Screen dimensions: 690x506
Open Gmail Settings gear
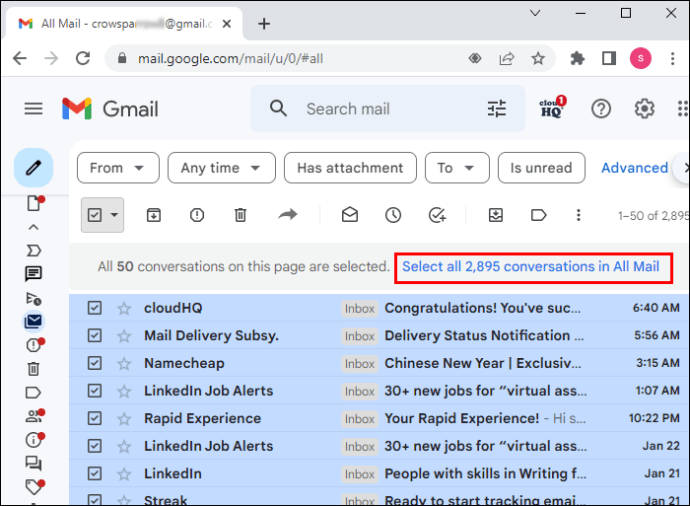tap(644, 109)
